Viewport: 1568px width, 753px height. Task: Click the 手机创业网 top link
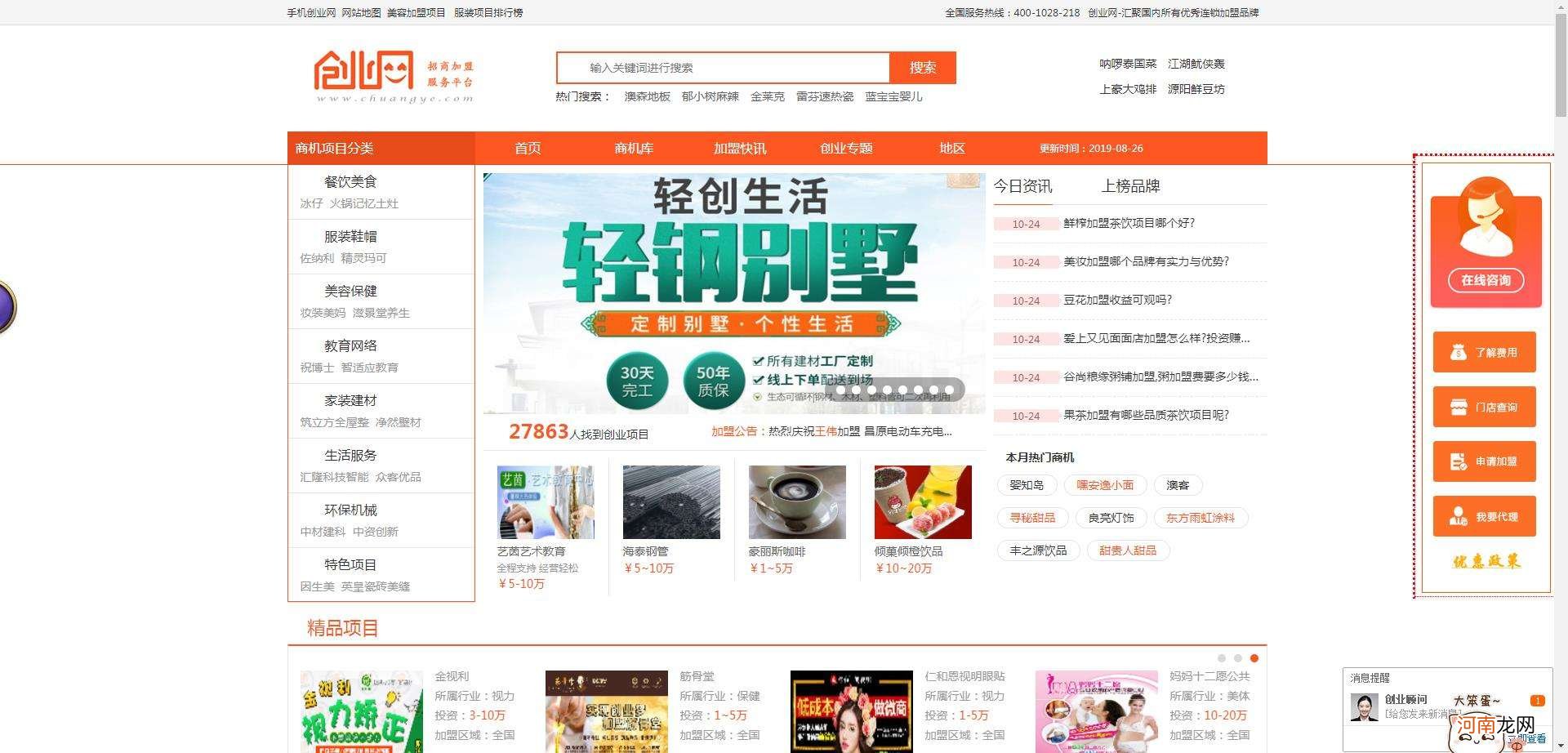tap(311, 12)
